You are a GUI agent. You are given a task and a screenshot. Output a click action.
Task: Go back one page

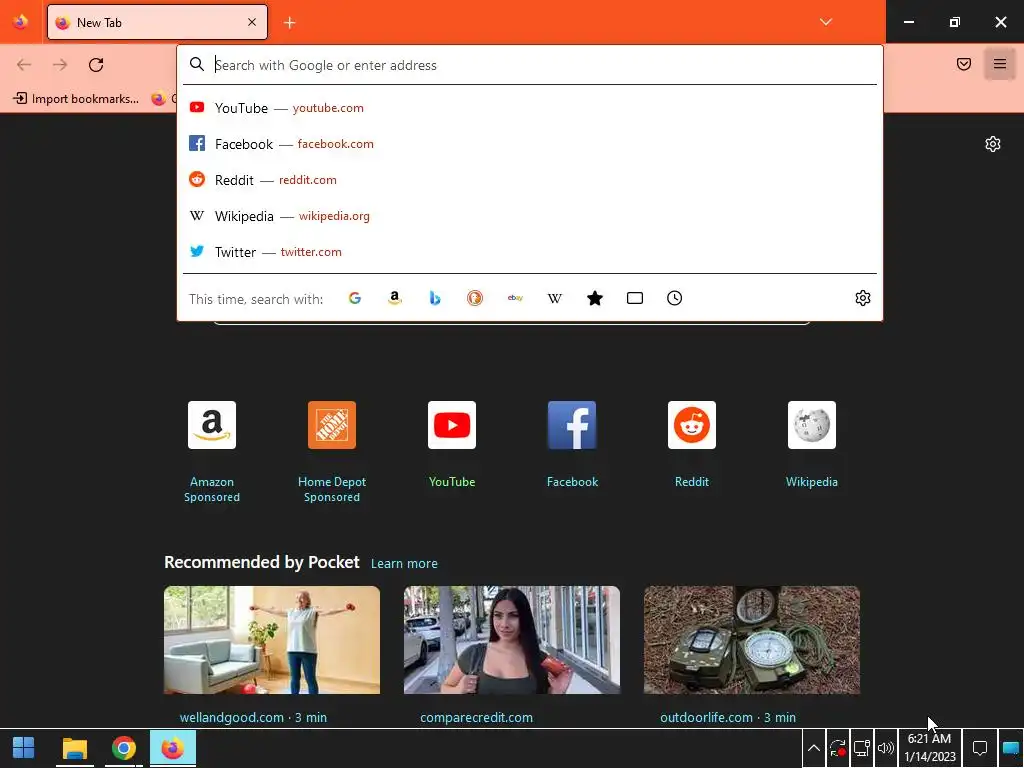pyautogui.click(x=24, y=65)
